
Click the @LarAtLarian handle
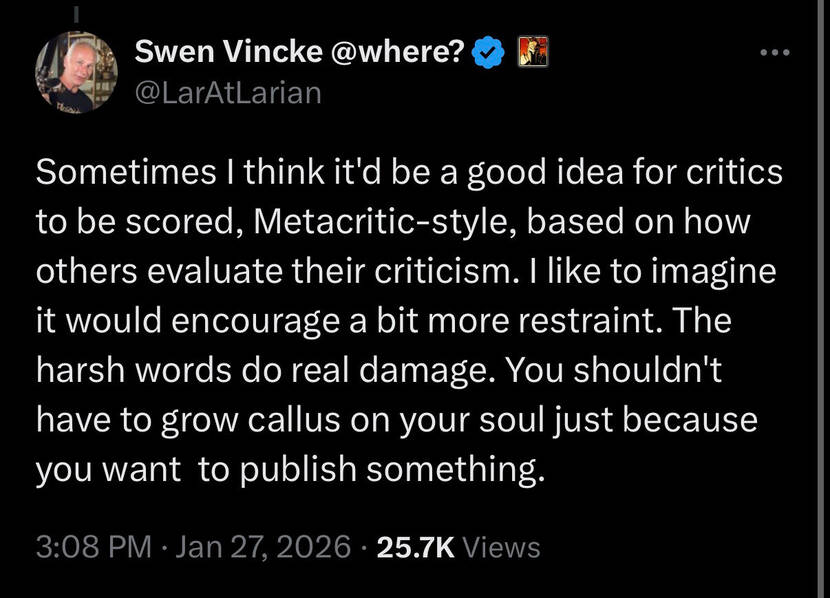(x=228, y=92)
